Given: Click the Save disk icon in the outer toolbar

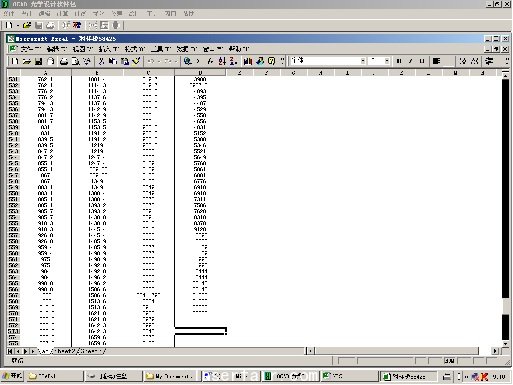Looking at the screenshot, I should coord(39,25).
